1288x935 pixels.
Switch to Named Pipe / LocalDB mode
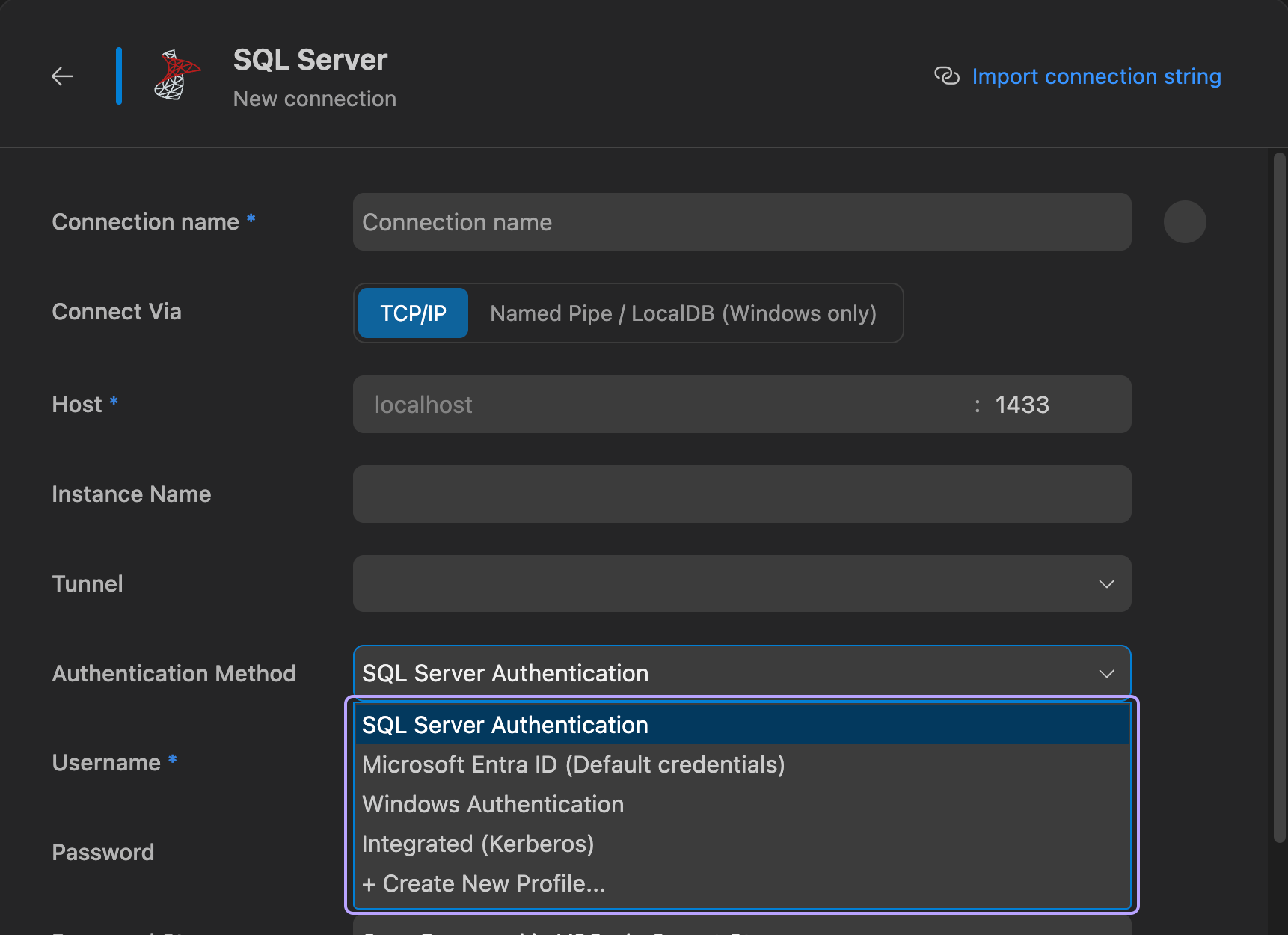click(x=683, y=313)
